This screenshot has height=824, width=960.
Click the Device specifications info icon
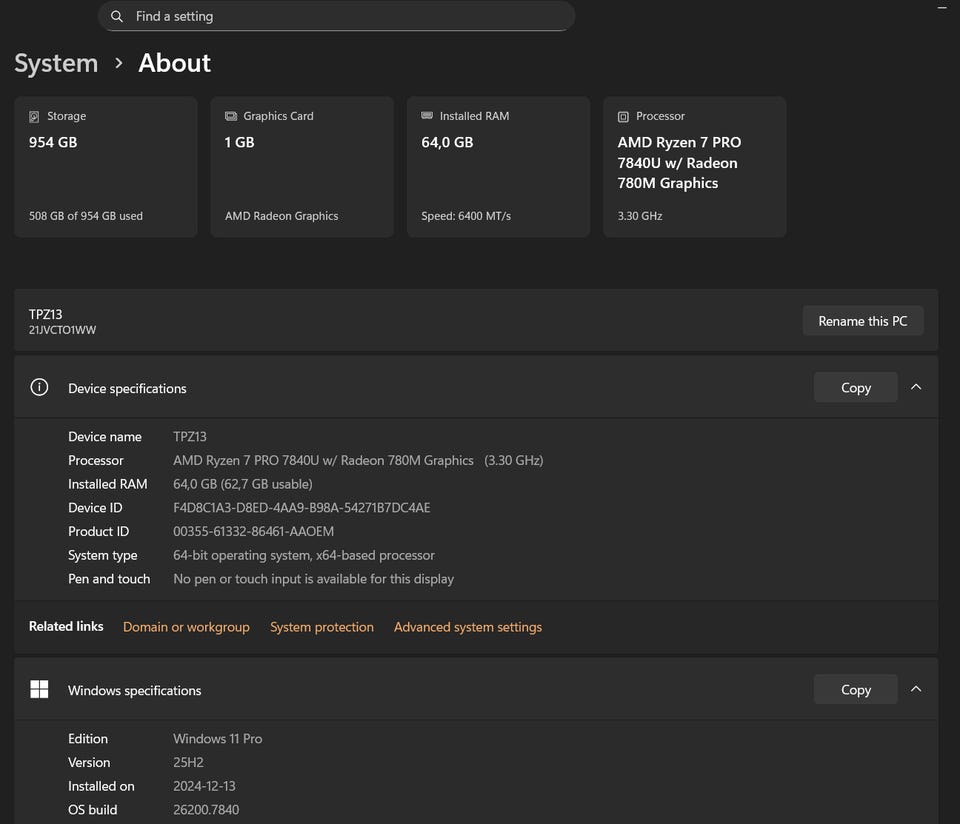point(39,388)
